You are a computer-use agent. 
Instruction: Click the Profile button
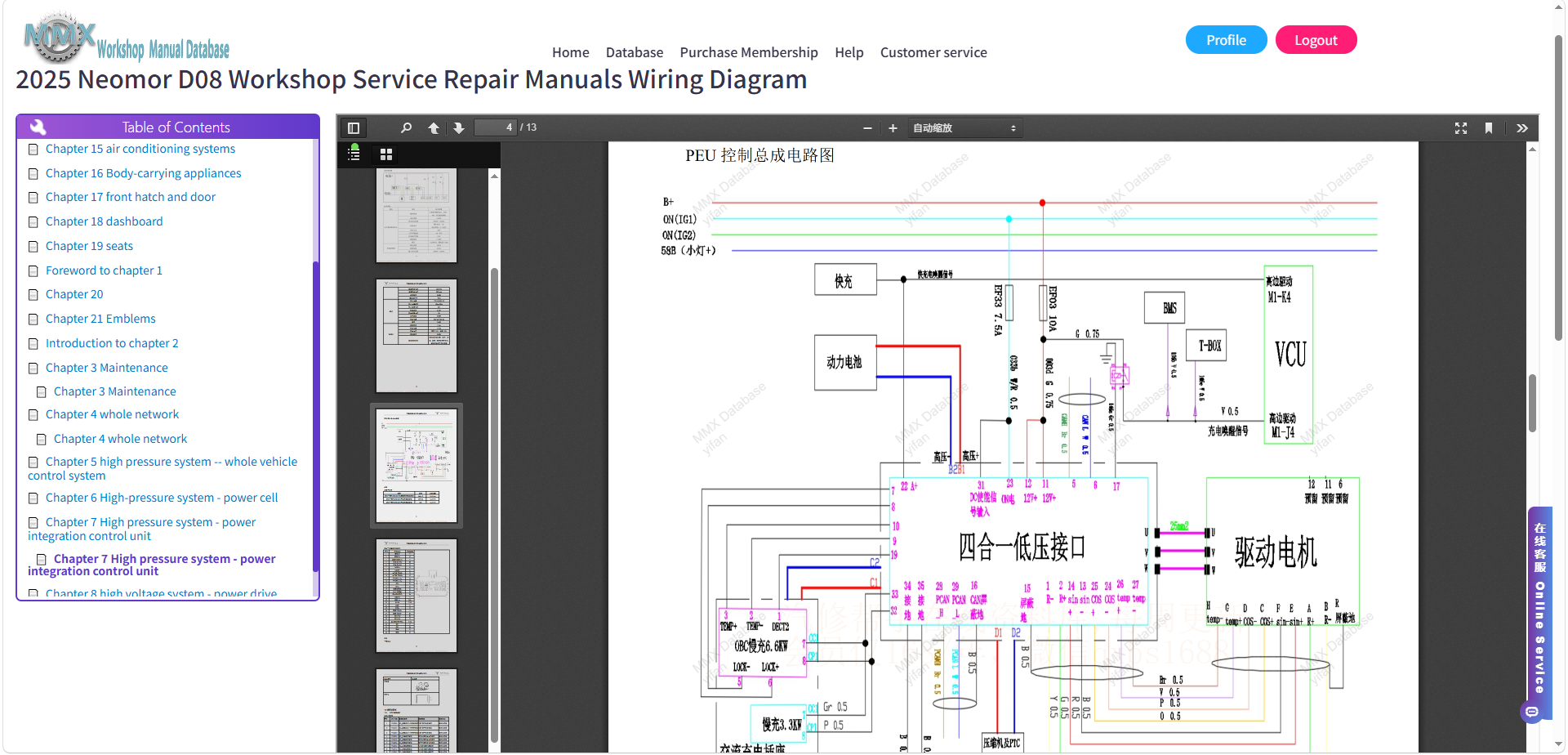click(x=1227, y=40)
